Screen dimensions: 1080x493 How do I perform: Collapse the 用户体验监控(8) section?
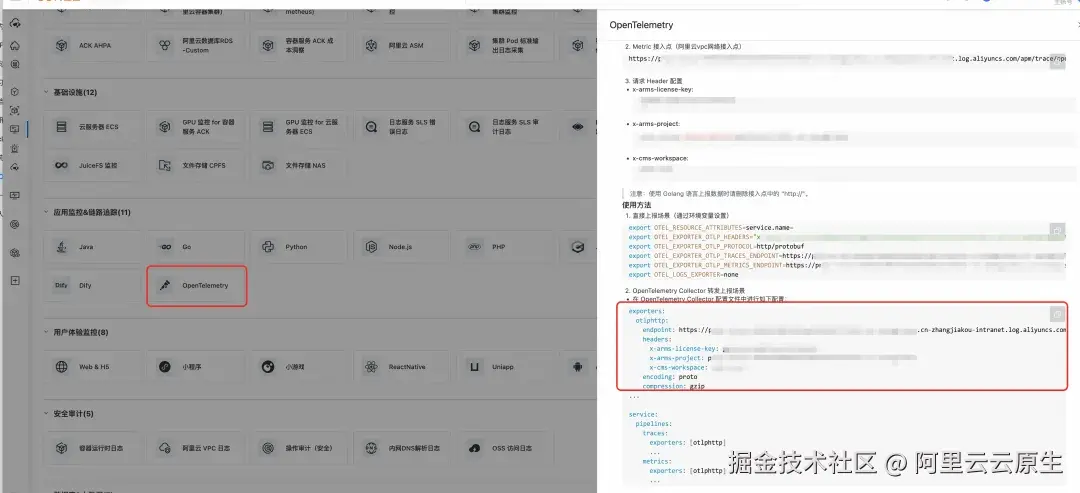pyautogui.click(x=47, y=333)
